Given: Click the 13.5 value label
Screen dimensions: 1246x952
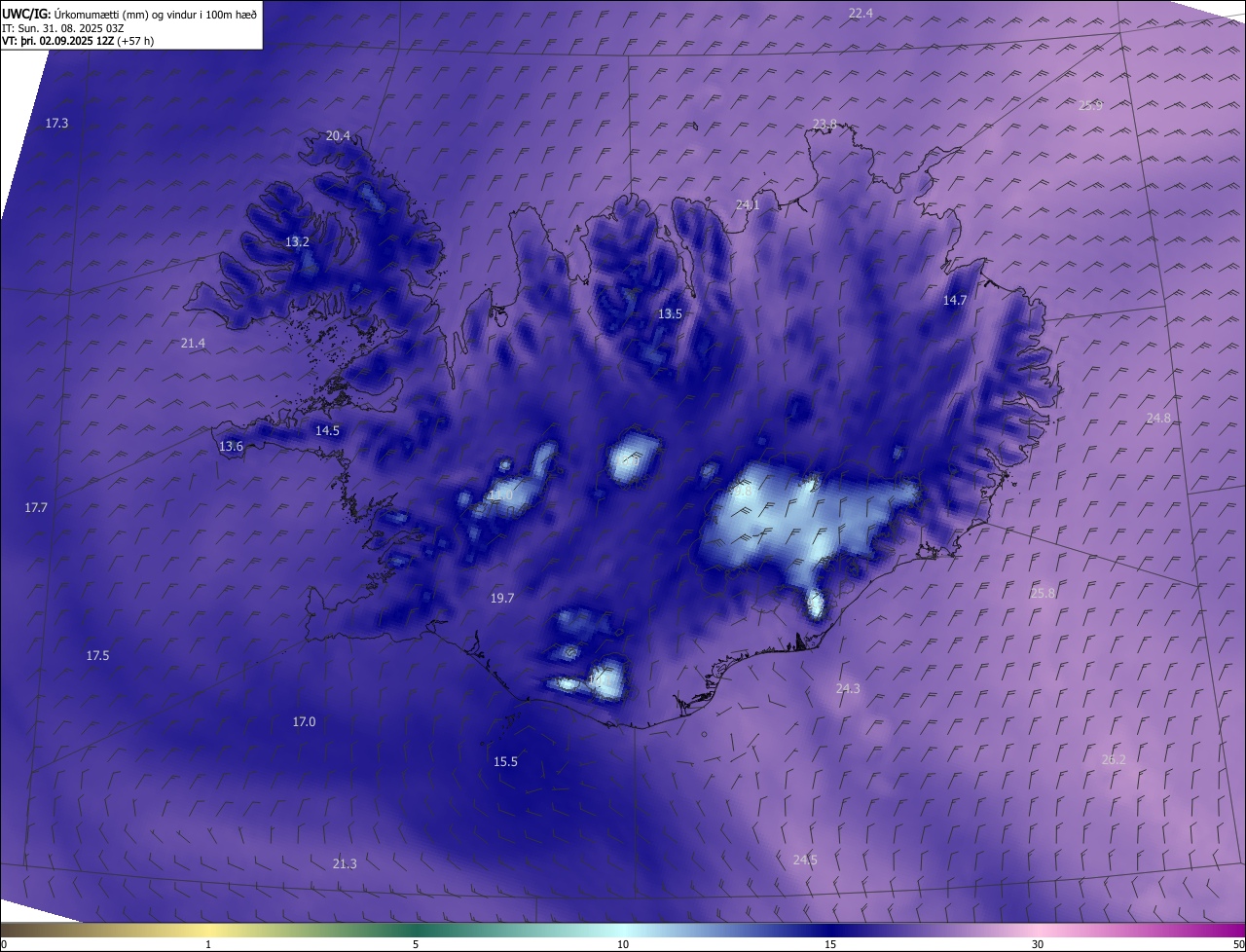Looking at the screenshot, I should click(x=670, y=313).
